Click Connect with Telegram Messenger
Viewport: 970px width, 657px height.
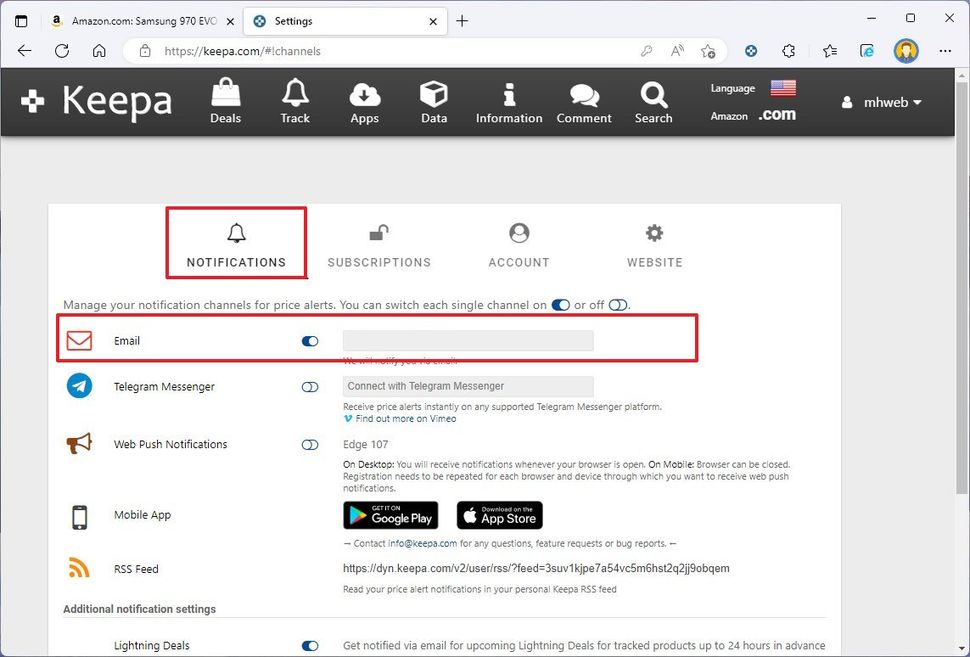(467, 386)
